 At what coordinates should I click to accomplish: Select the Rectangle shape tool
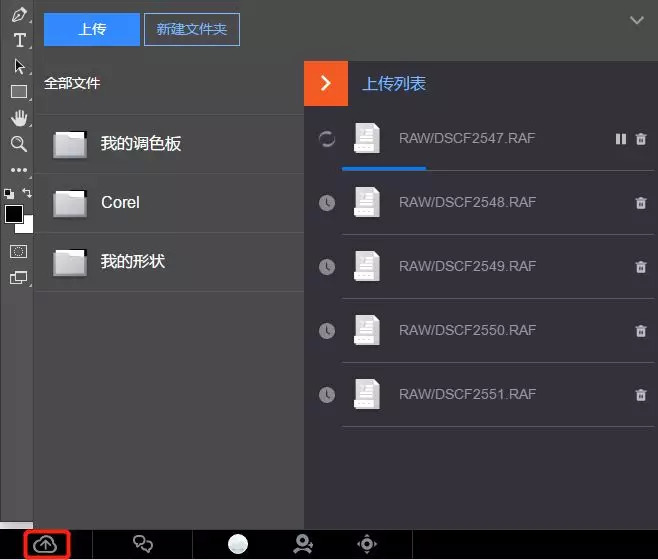(x=19, y=92)
